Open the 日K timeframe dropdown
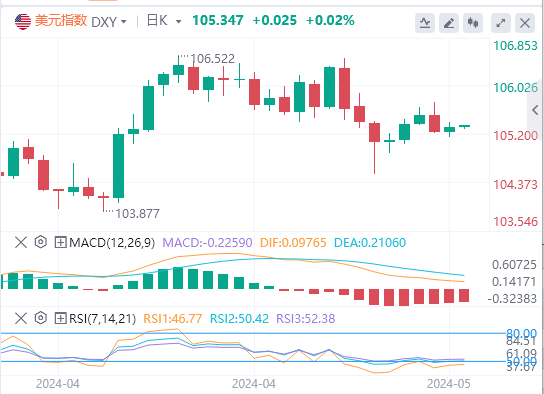 (x=164, y=21)
